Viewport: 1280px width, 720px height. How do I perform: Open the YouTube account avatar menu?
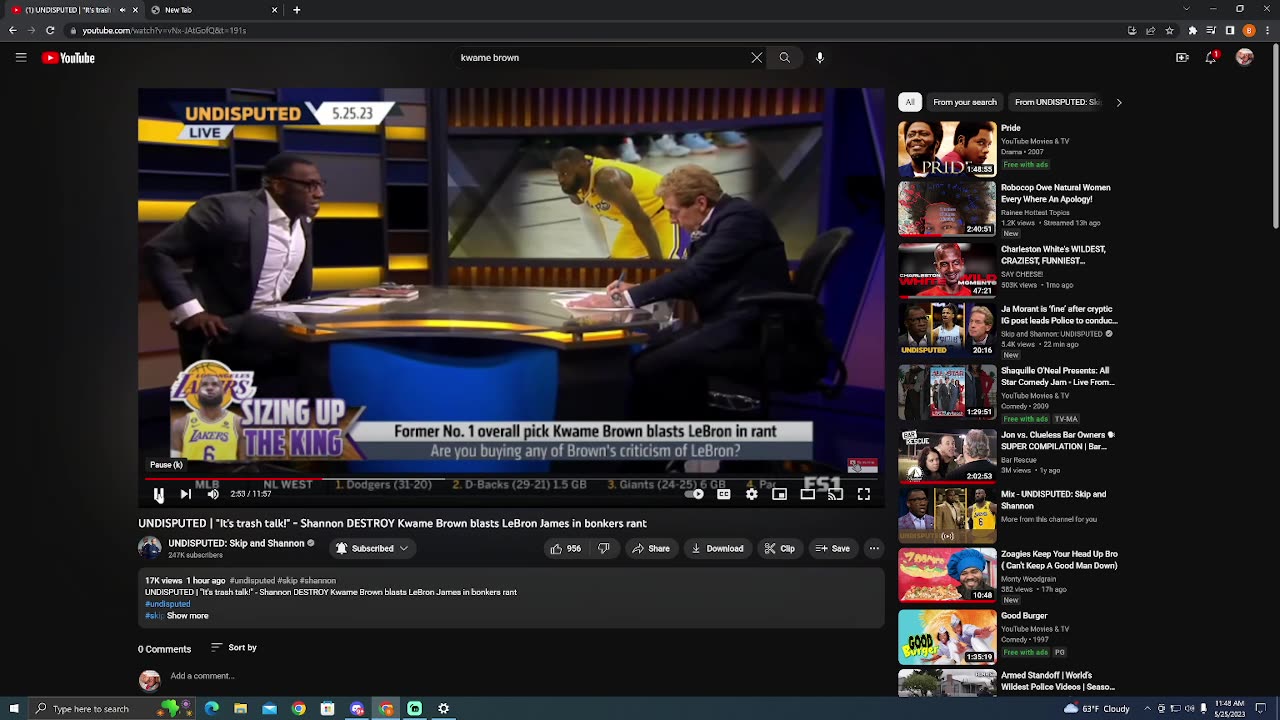coord(1245,58)
